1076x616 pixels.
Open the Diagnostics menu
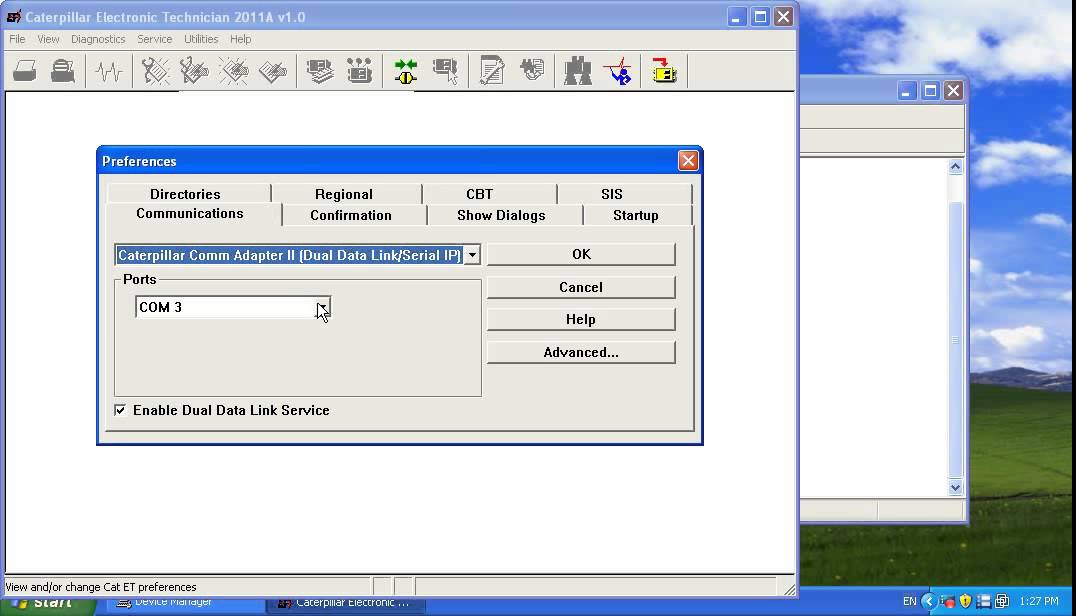click(98, 39)
